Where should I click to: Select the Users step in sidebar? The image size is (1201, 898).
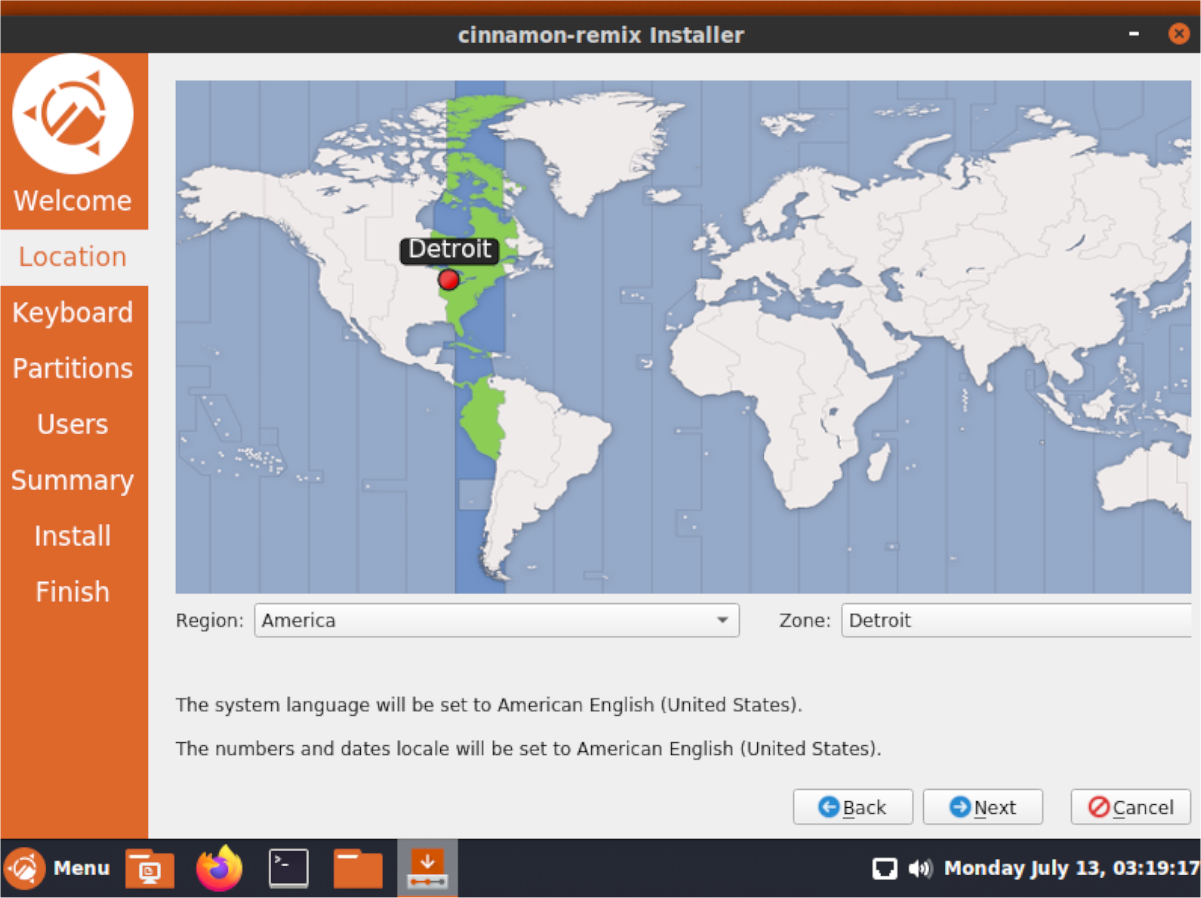(x=73, y=425)
